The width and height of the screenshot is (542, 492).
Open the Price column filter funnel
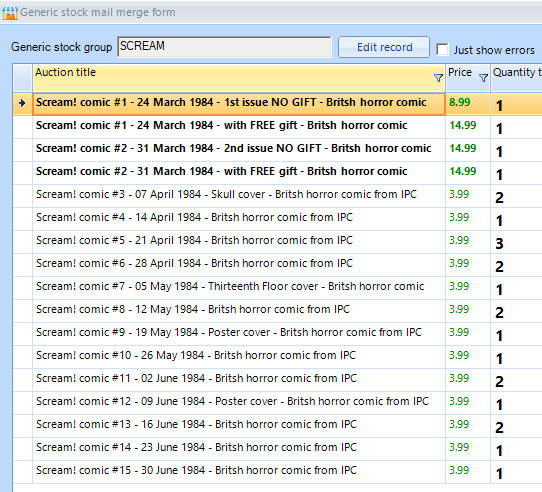(483, 78)
